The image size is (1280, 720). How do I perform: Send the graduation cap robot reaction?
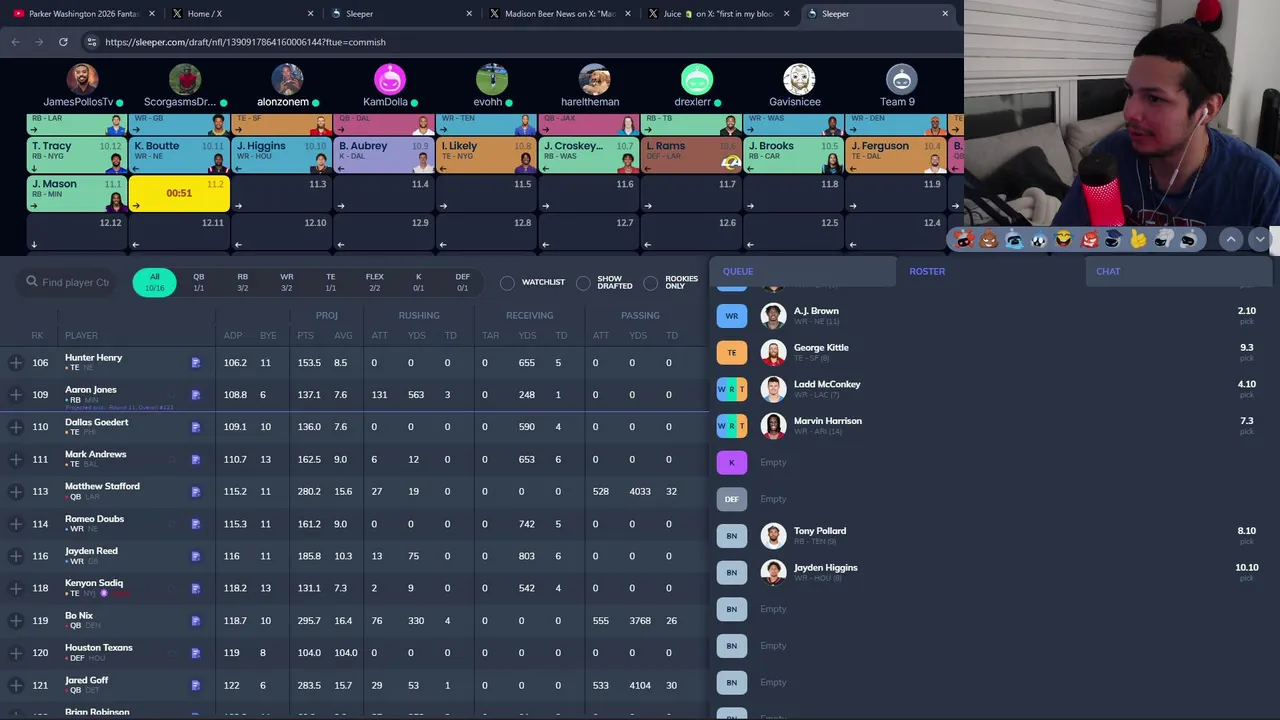tap(1113, 239)
